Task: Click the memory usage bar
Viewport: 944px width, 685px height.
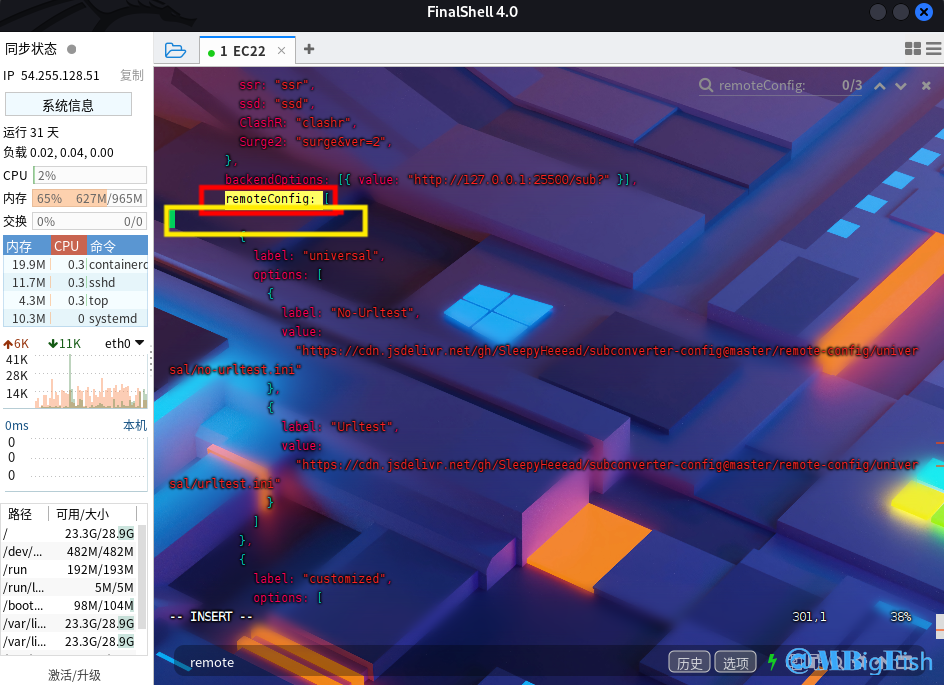Action: point(90,198)
